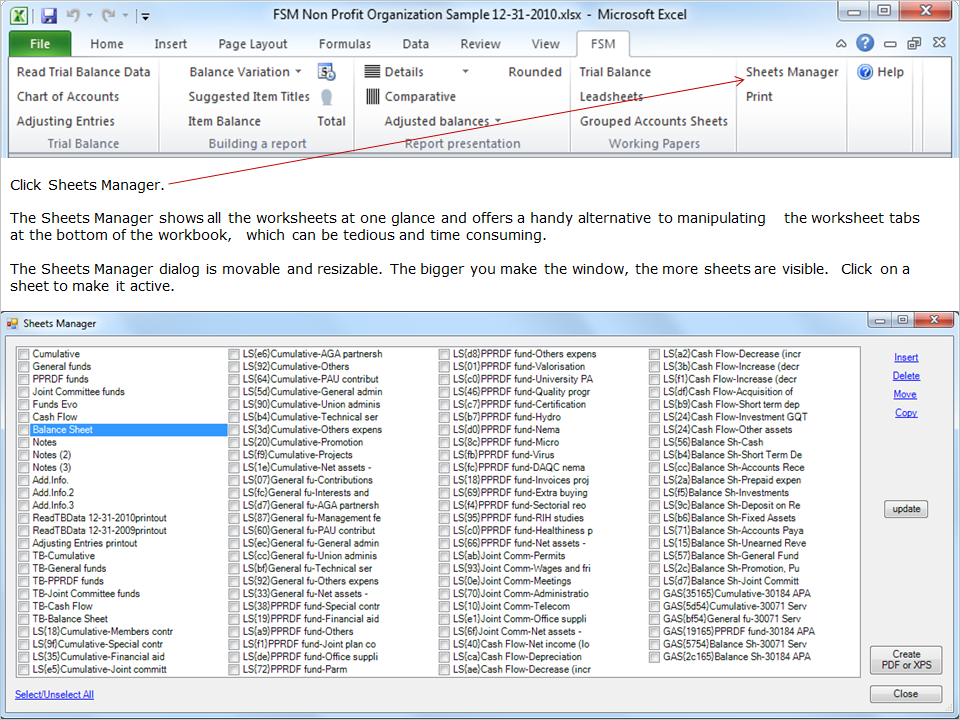Restore the workbook window using restore icon
This screenshot has height=720, width=960.
(x=914, y=43)
